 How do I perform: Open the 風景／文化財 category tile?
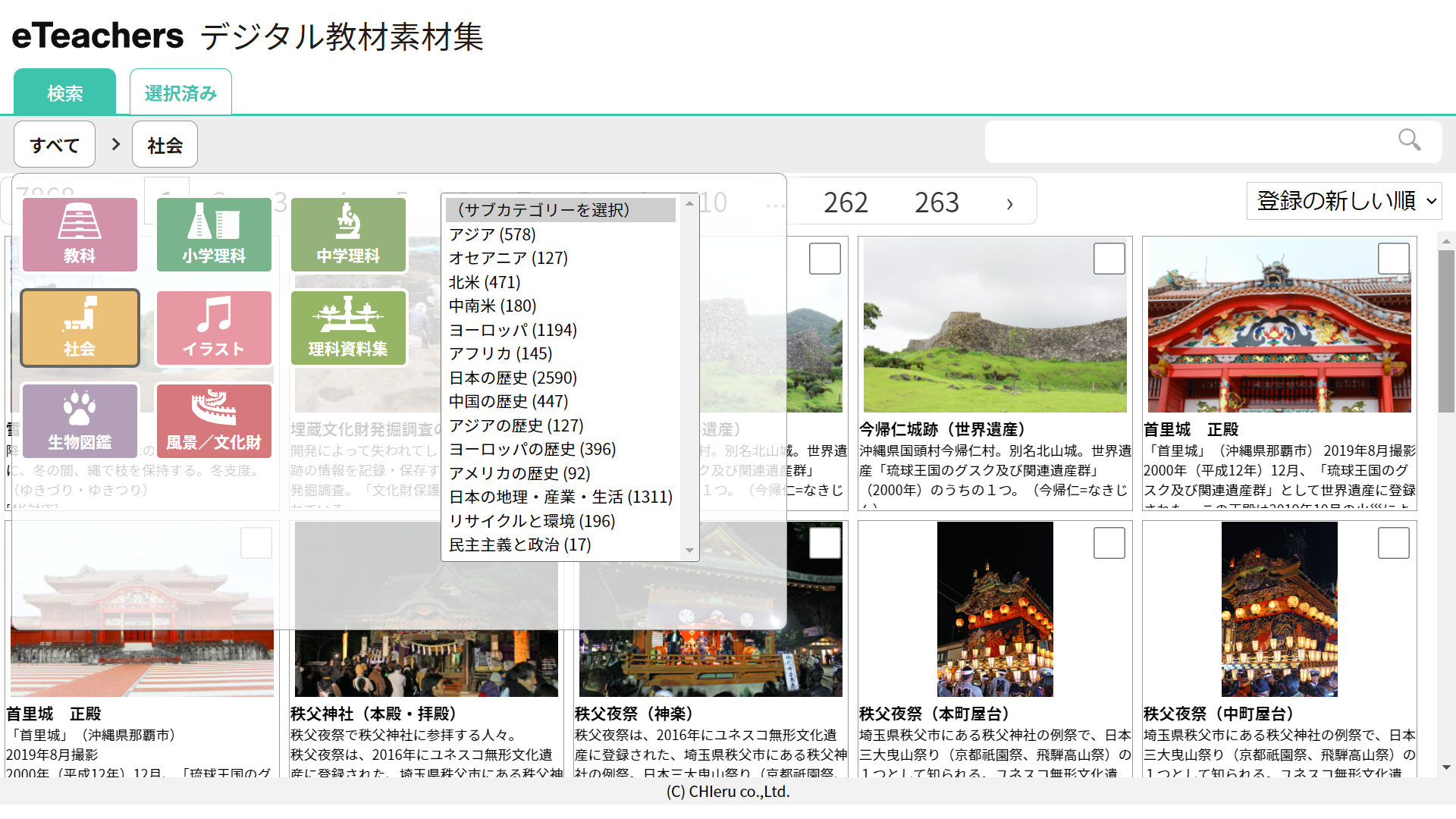click(214, 420)
